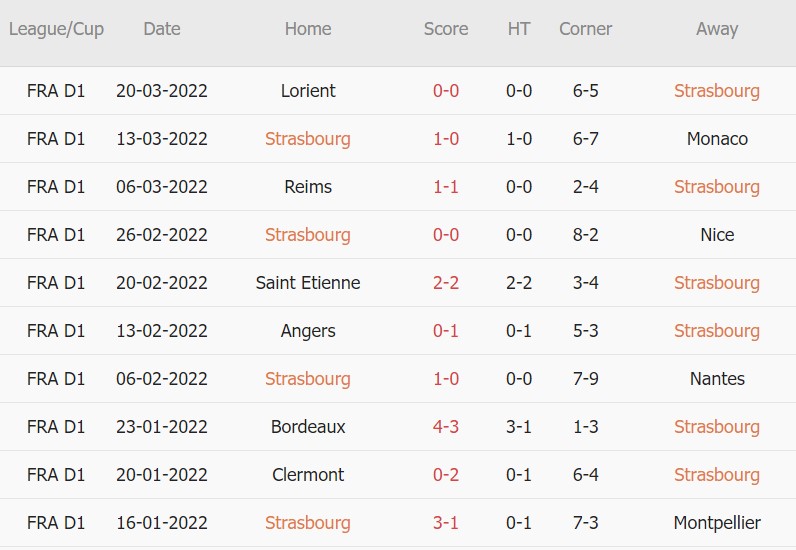This screenshot has width=796, height=550.
Task: Select Reims team name
Action: coord(308,187)
